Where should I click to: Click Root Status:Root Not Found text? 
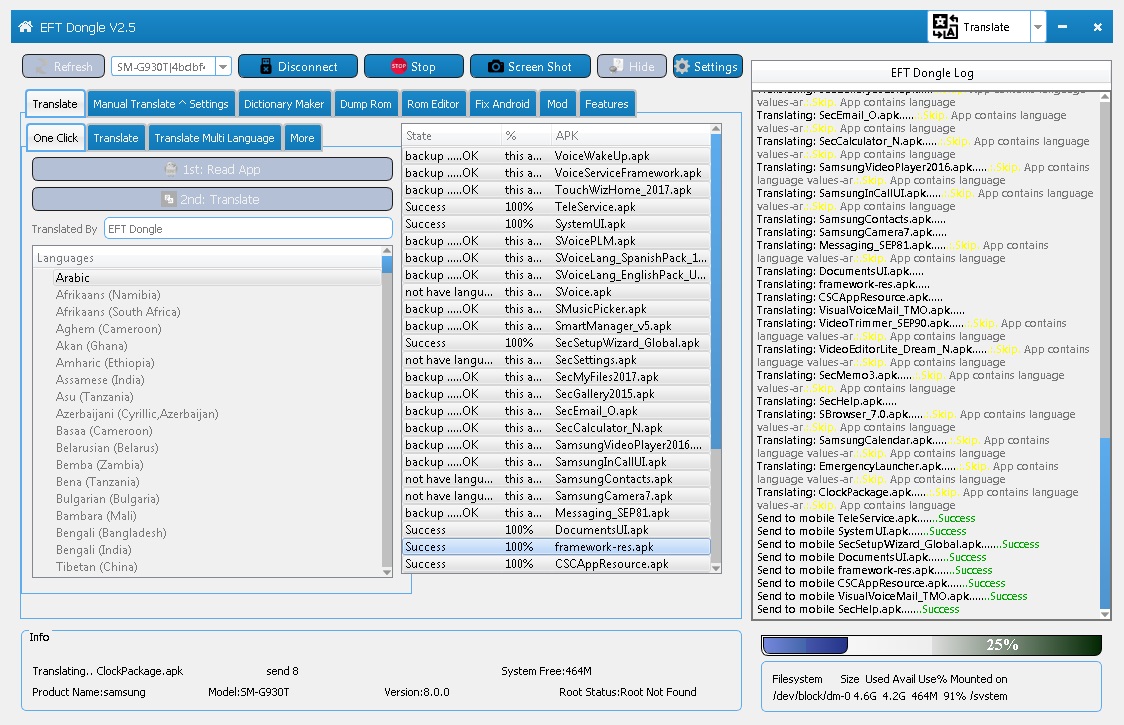pyautogui.click(x=627, y=692)
